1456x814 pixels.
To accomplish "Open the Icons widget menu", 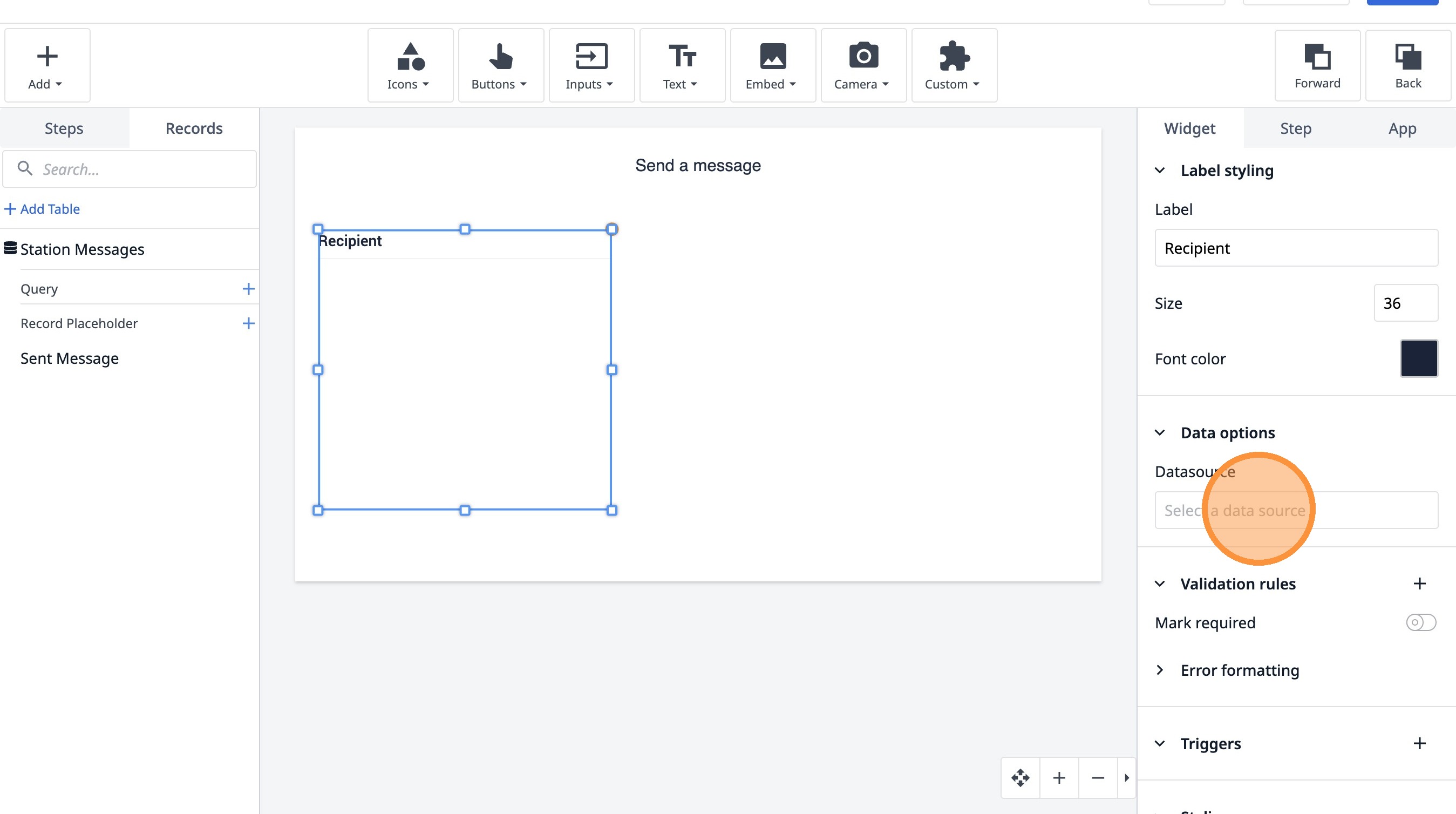I will pyautogui.click(x=410, y=65).
